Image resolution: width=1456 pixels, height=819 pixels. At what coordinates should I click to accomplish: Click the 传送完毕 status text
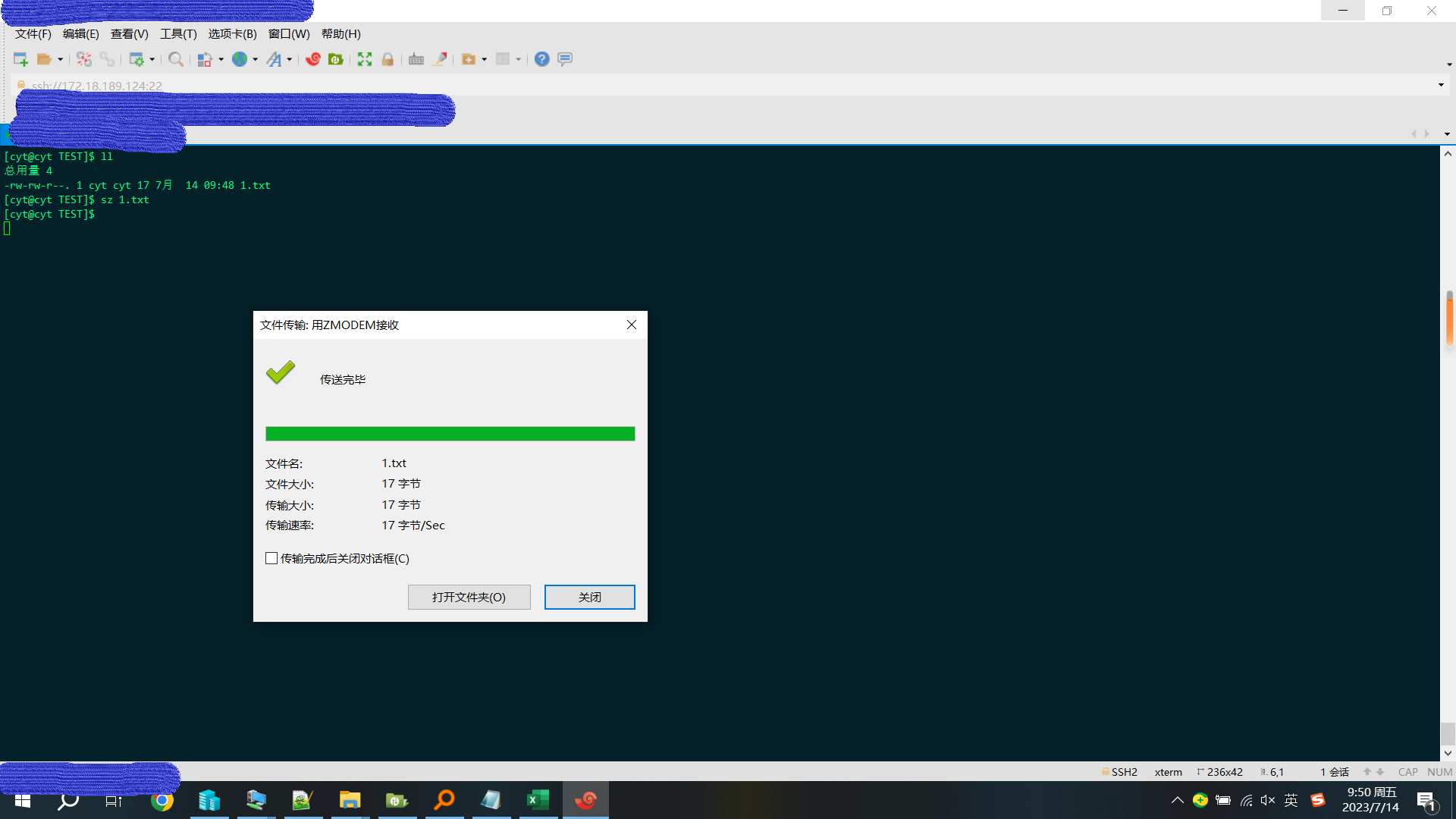[x=343, y=379]
